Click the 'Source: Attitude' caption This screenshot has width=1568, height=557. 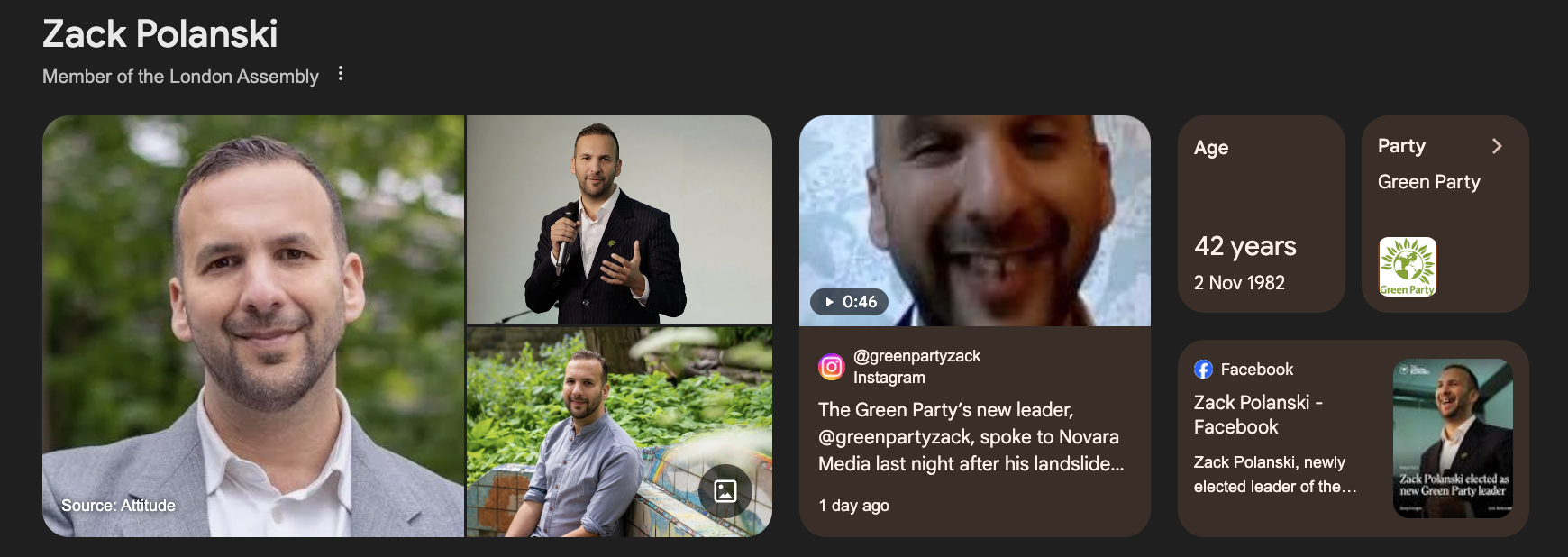click(x=118, y=506)
